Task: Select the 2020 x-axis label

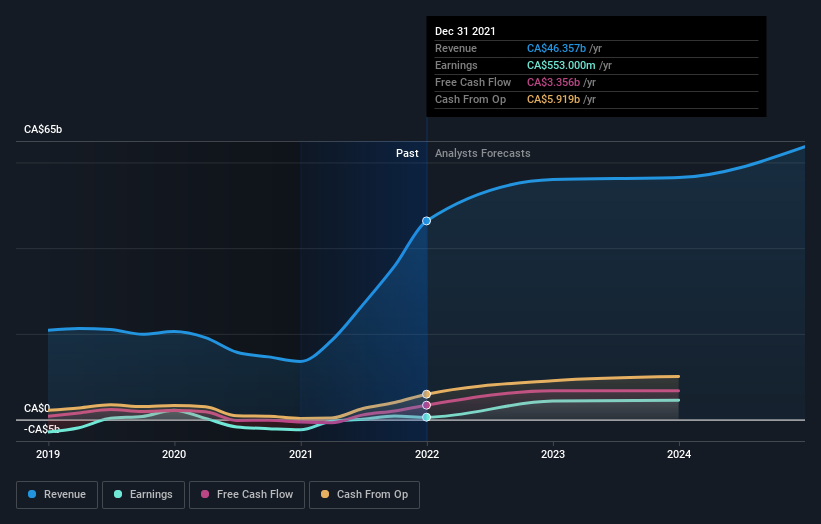Action: tap(174, 454)
